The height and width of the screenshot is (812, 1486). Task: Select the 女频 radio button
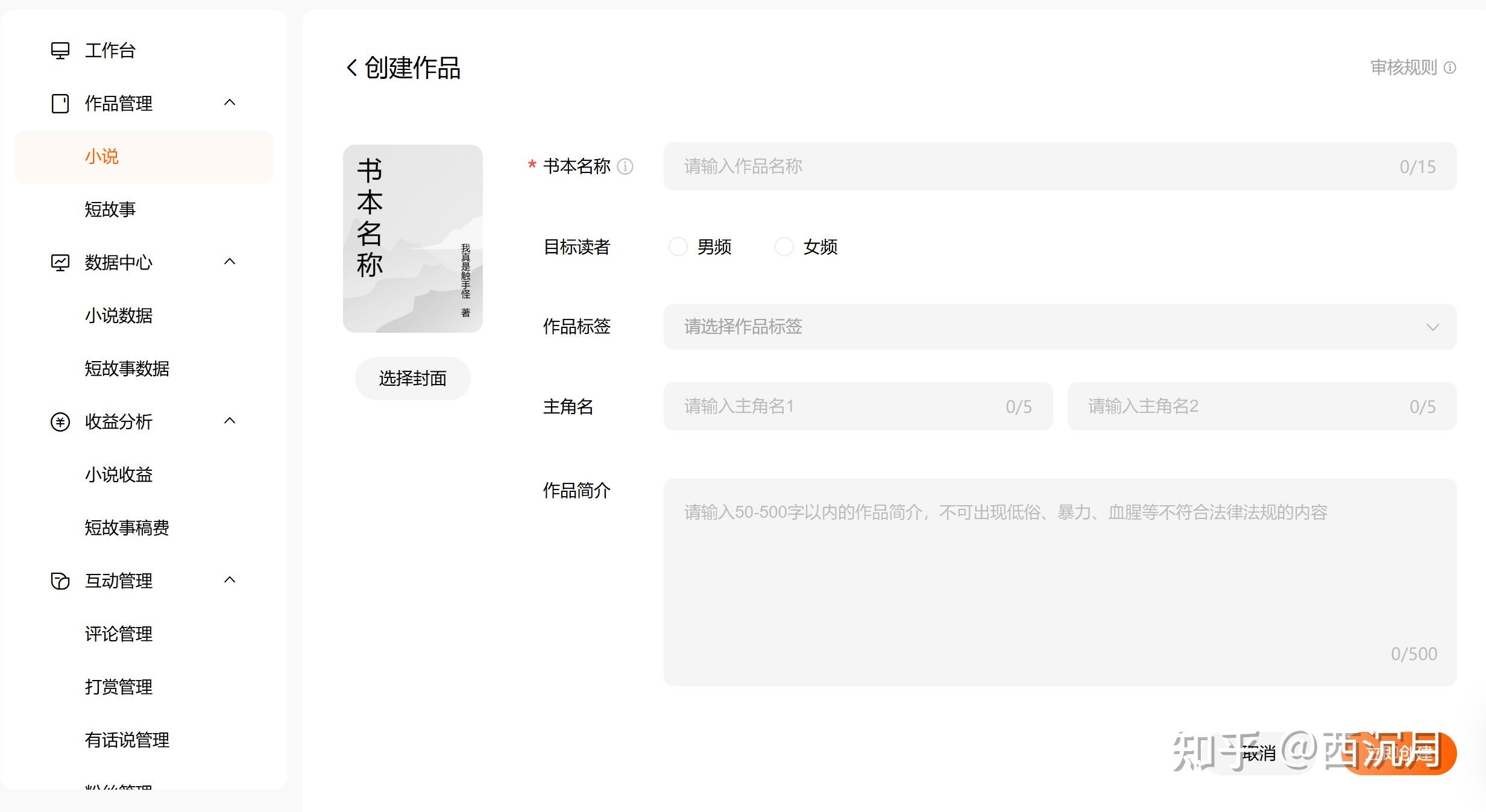point(784,247)
